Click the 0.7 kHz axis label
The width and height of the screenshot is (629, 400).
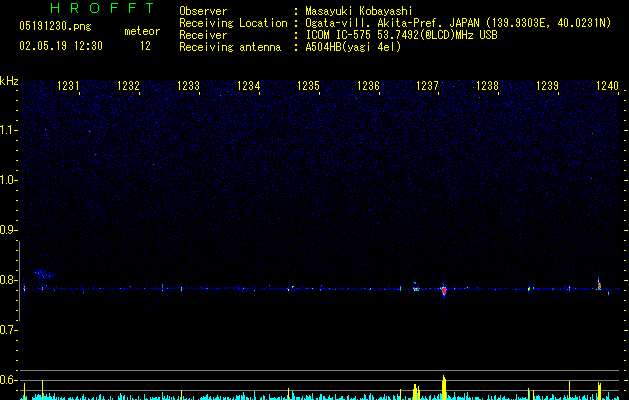point(8,330)
